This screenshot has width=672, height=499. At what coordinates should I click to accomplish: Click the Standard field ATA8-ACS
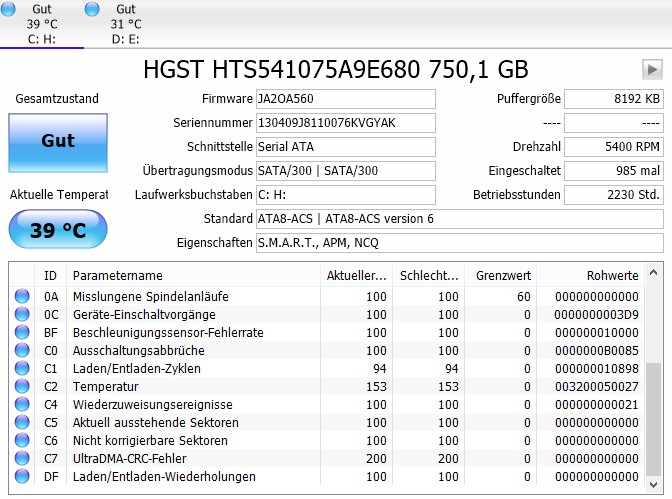pos(459,219)
